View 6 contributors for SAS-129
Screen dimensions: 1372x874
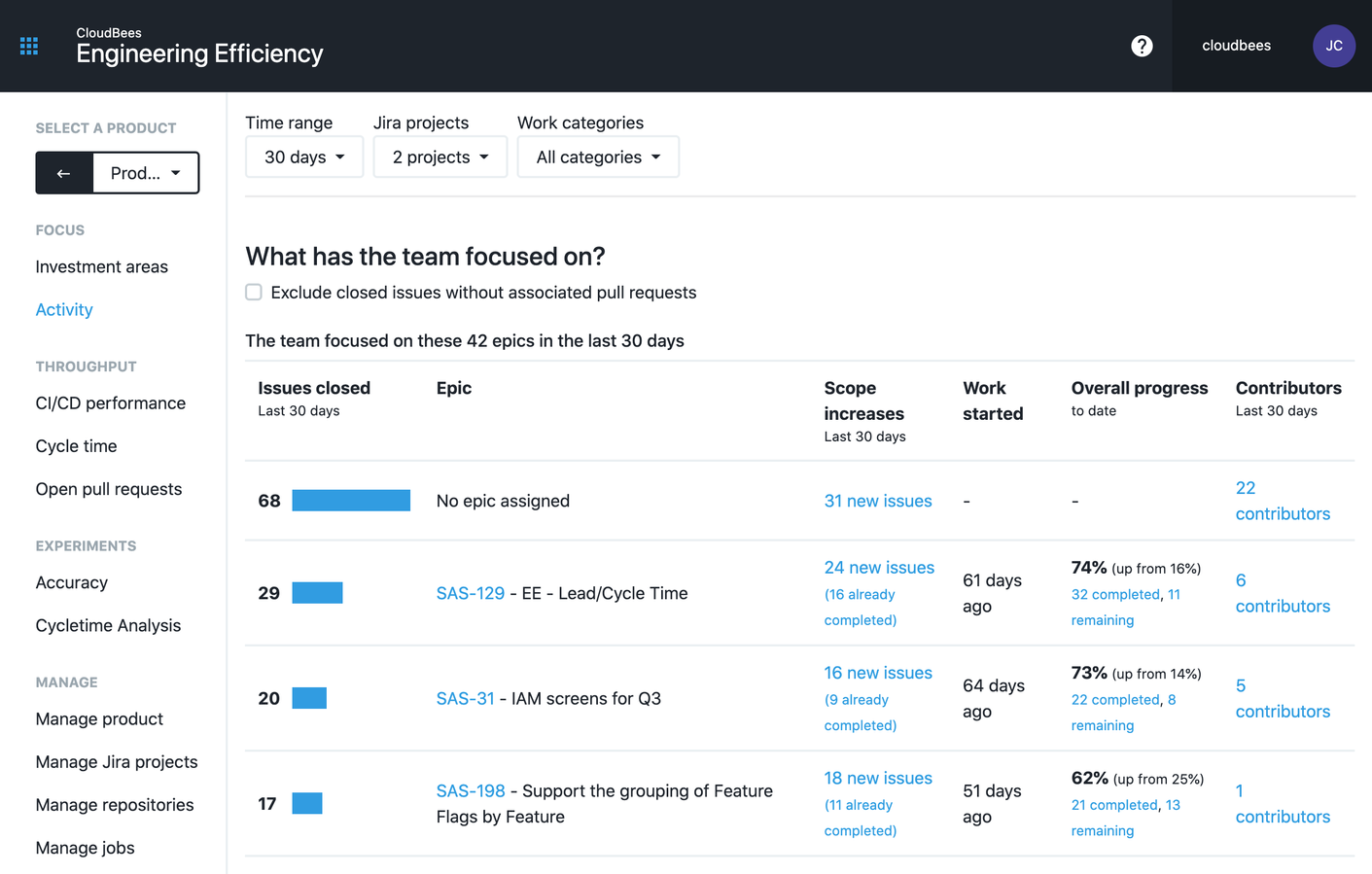pyautogui.click(x=1283, y=593)
